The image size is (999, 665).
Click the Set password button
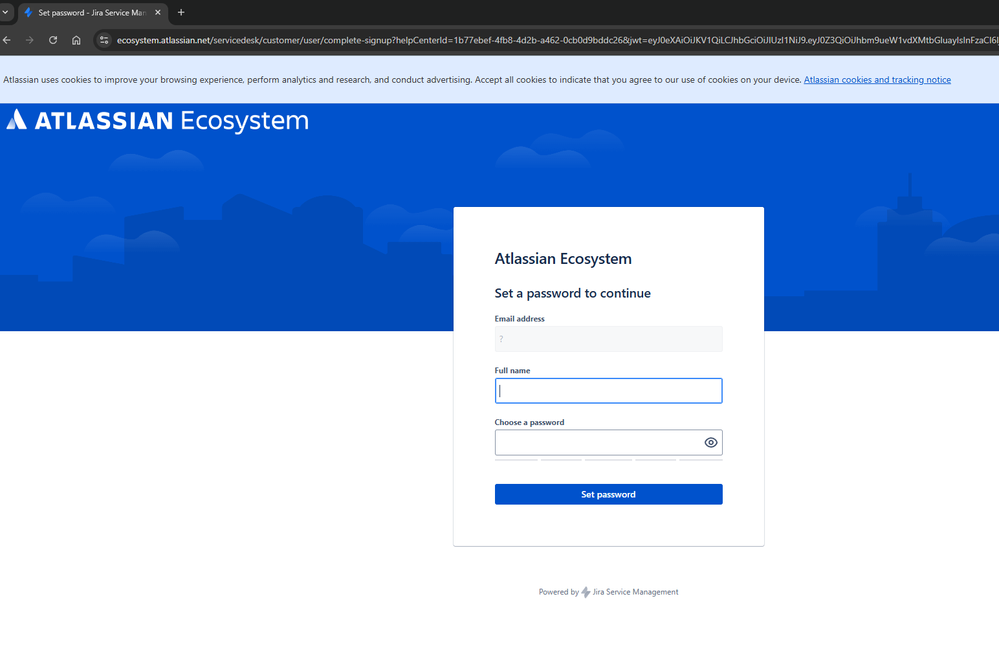click(x=608, y=494)
